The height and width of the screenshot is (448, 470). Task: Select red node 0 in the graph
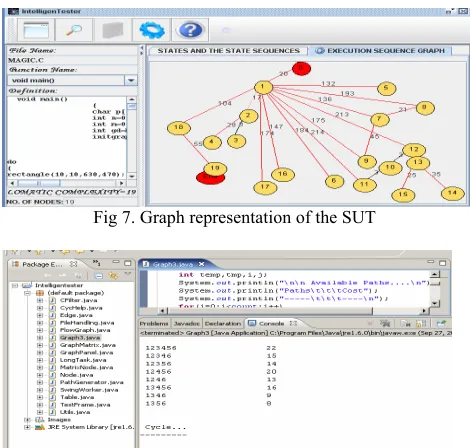(x=301, y=68)
